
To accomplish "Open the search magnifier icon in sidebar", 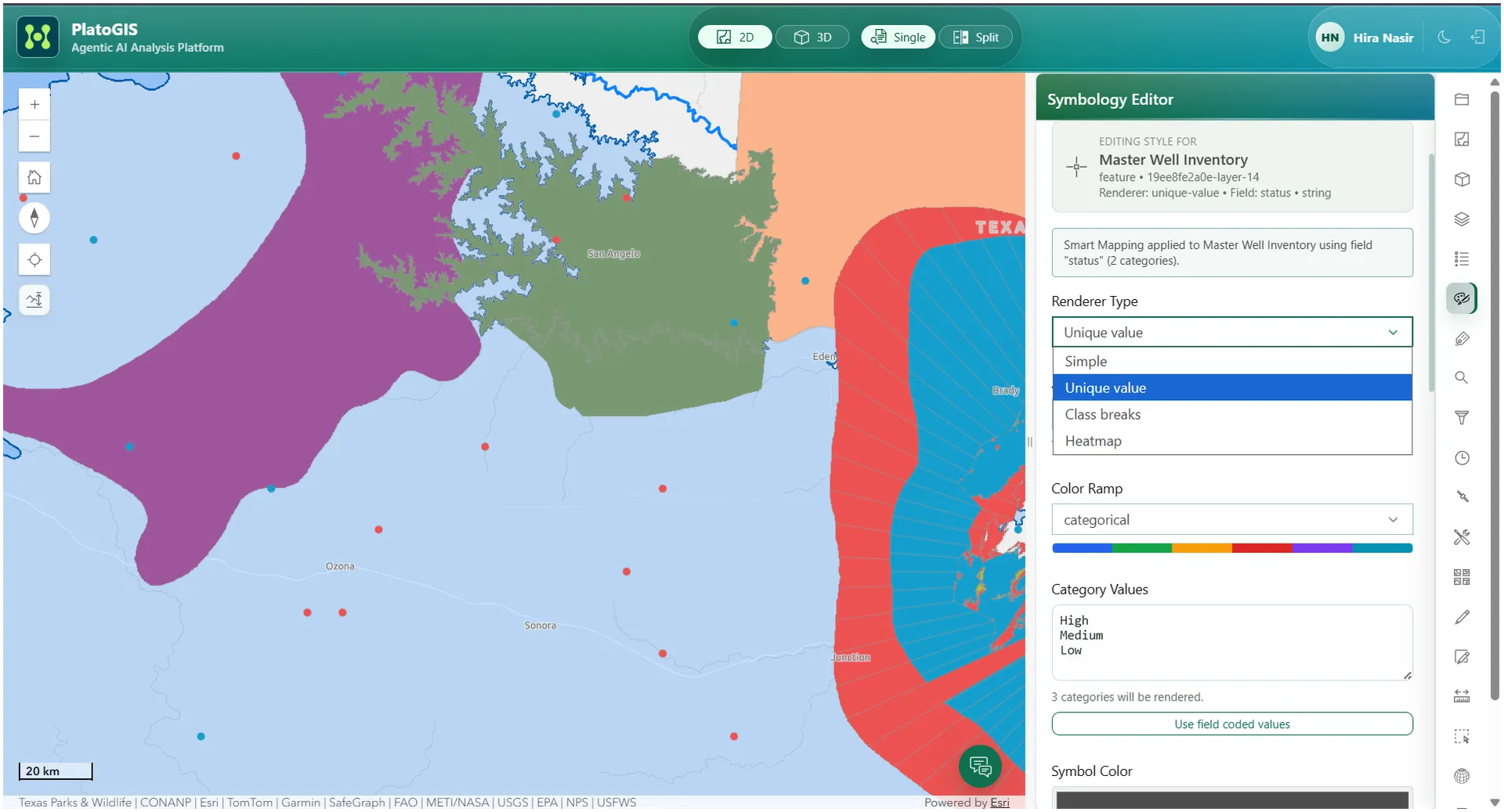I will (1461, 378).
